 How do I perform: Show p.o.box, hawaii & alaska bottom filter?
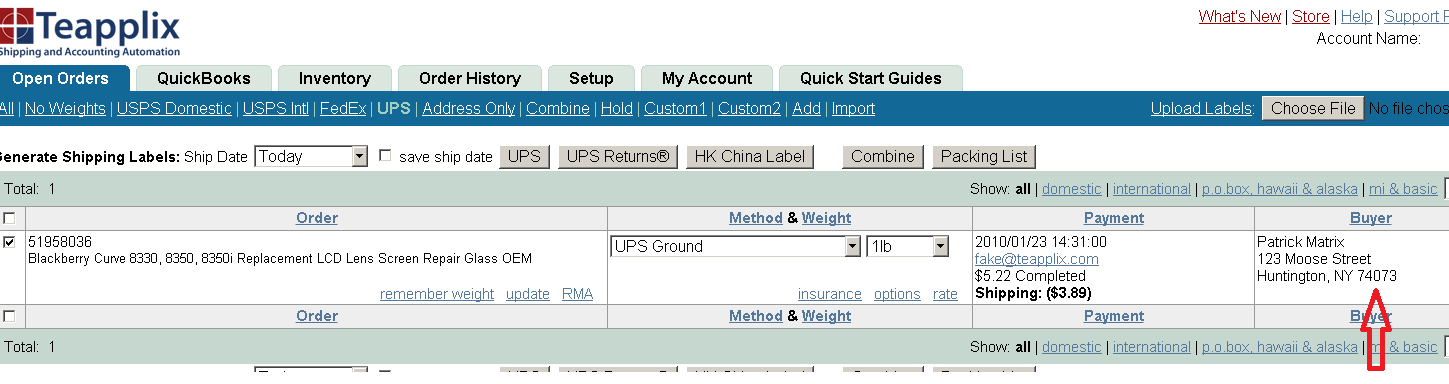(1280, 347)
